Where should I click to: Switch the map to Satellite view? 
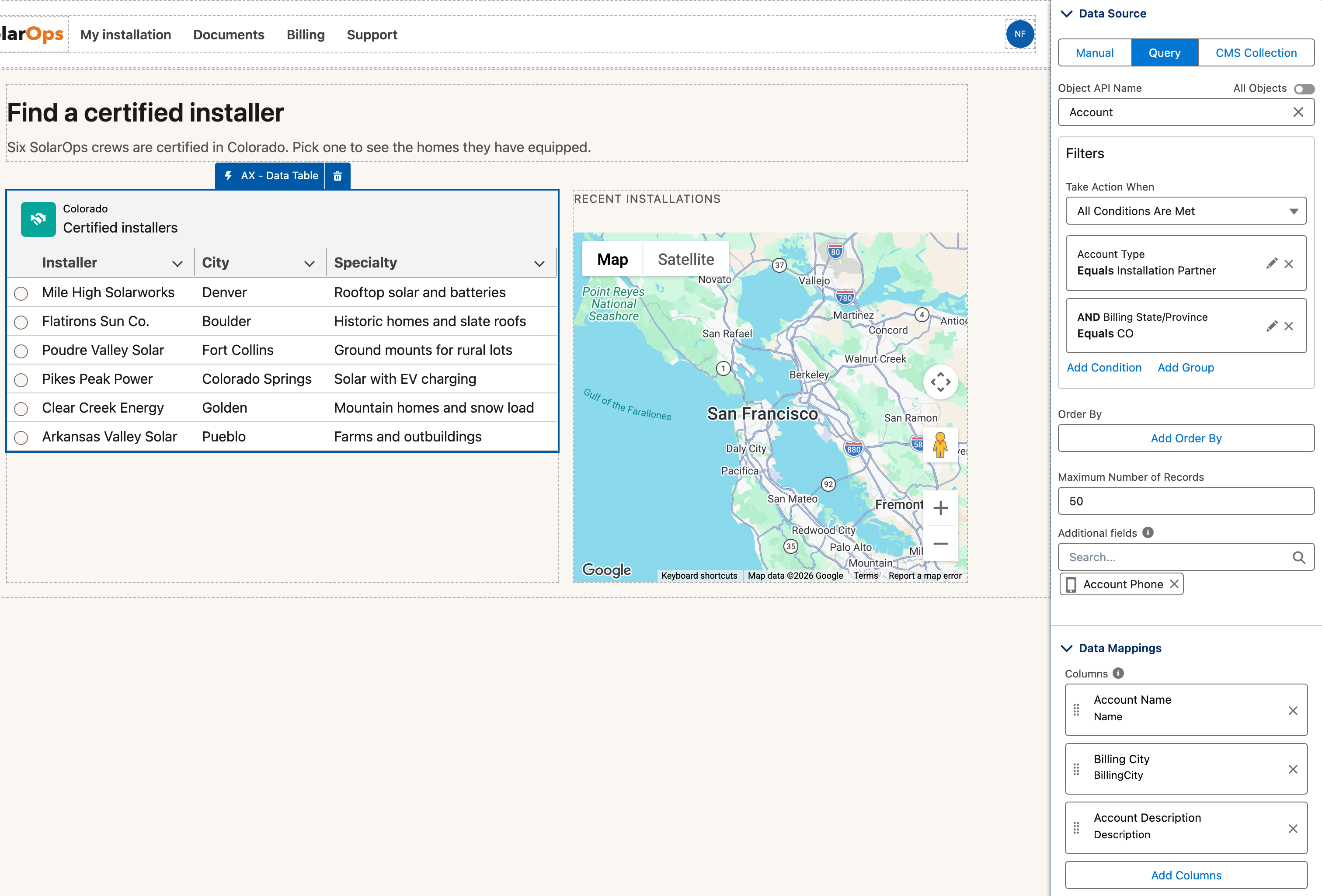point(685,260)
